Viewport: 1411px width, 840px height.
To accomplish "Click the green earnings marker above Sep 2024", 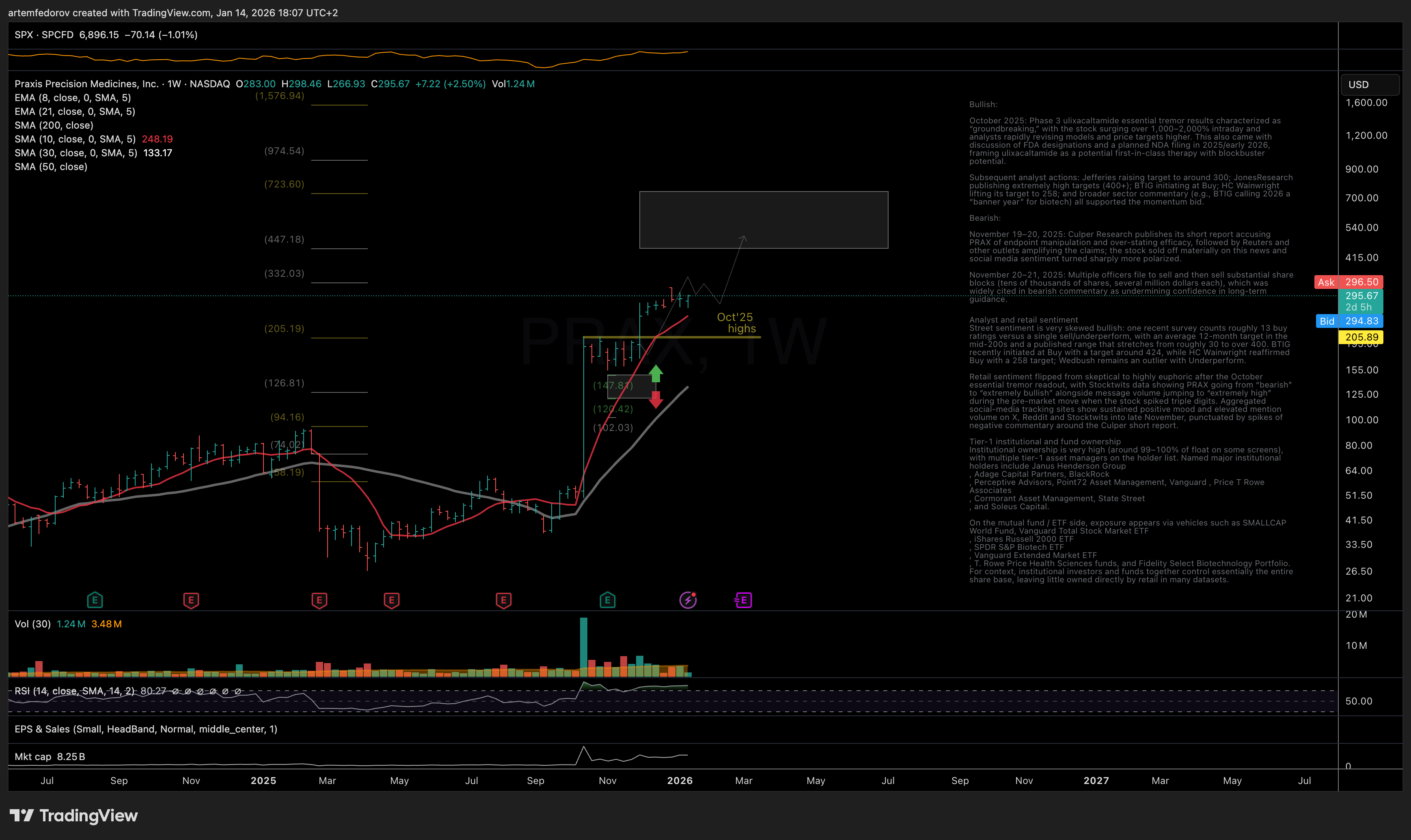I will 95,600.
